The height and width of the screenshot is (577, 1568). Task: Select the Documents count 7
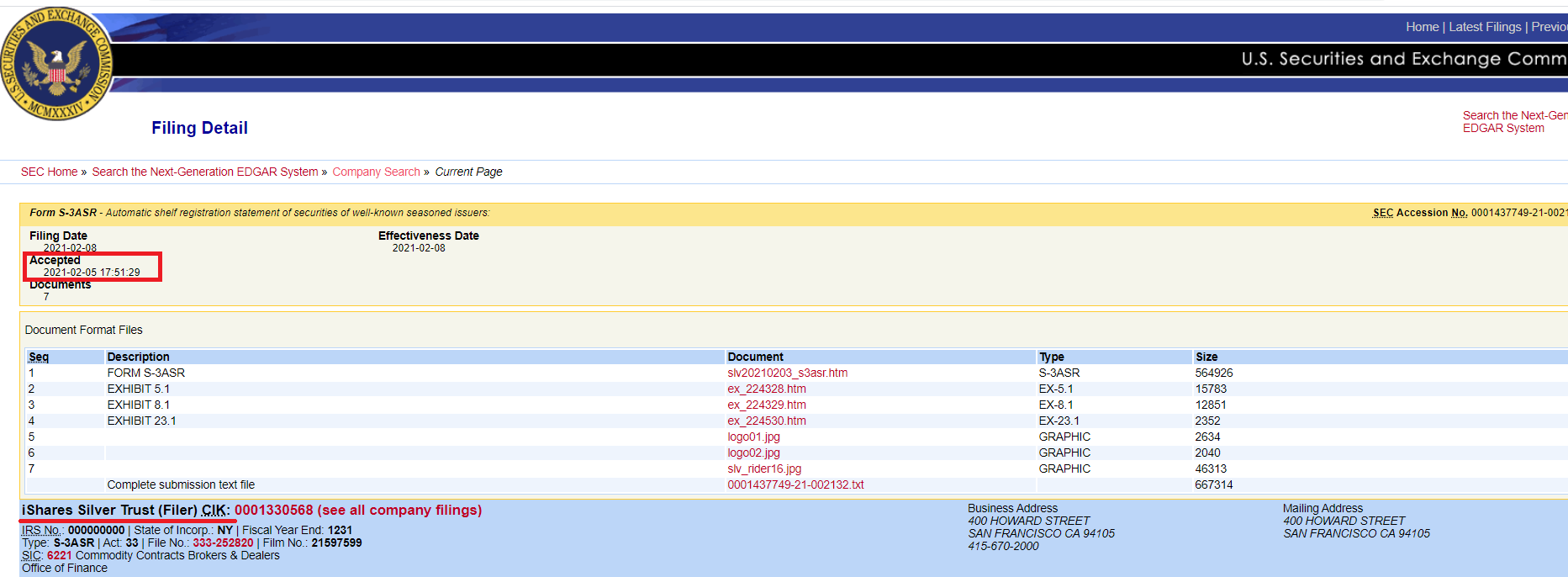tap(46, 297)
